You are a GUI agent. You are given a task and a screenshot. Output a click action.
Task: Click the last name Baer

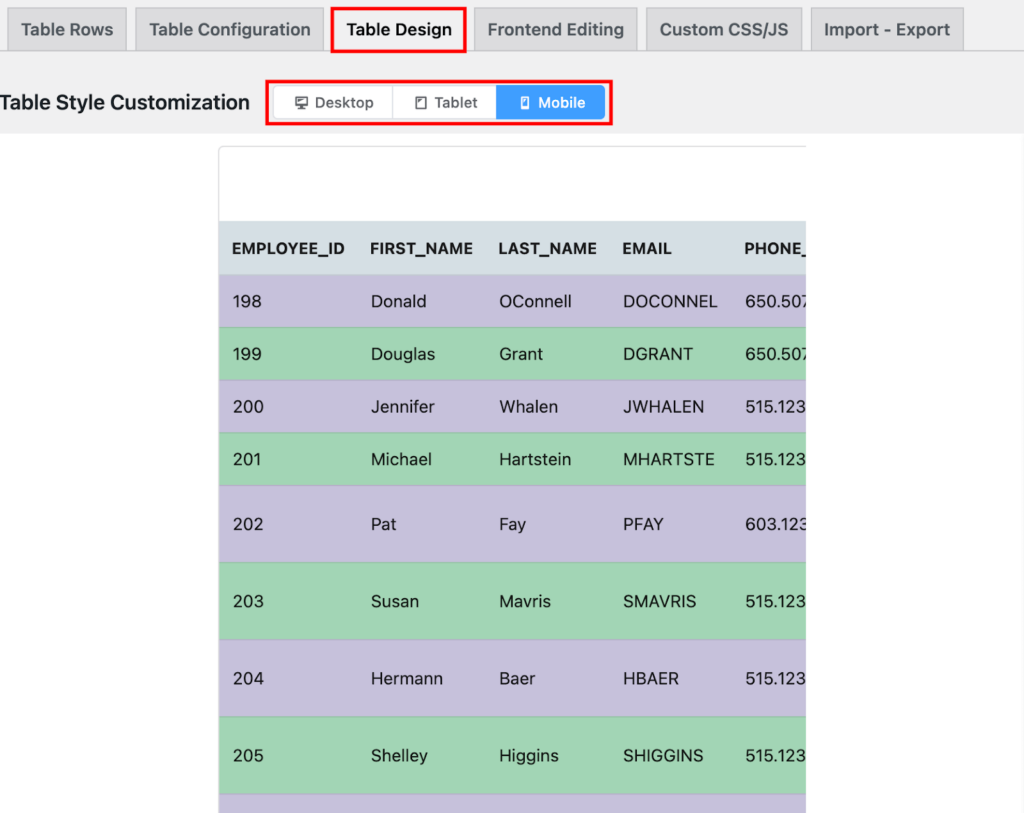(x=517, y=678)
